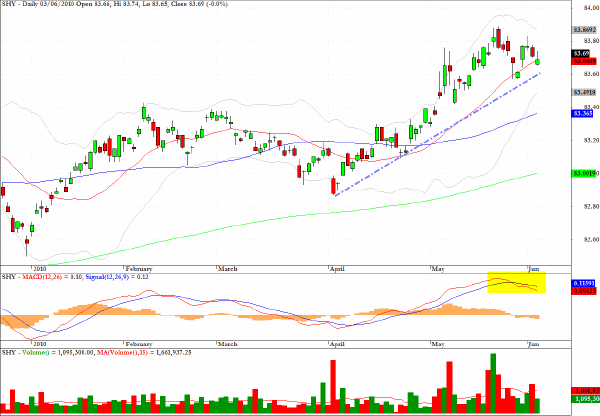Click March on the price chart axis
600x416 pixels.
click(x=228, y=269)
